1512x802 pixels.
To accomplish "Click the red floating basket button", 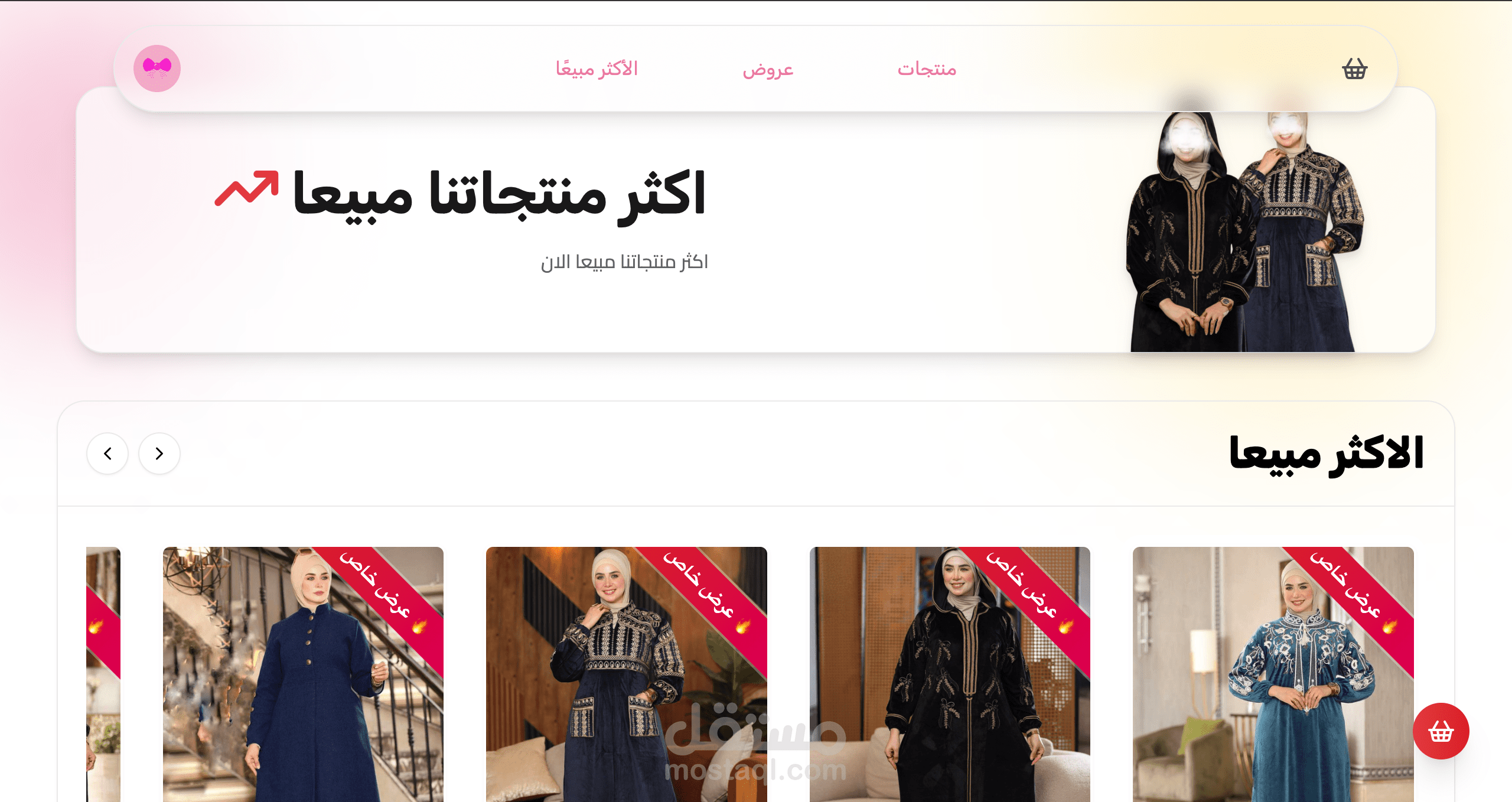I will [x=1441, y=731].
